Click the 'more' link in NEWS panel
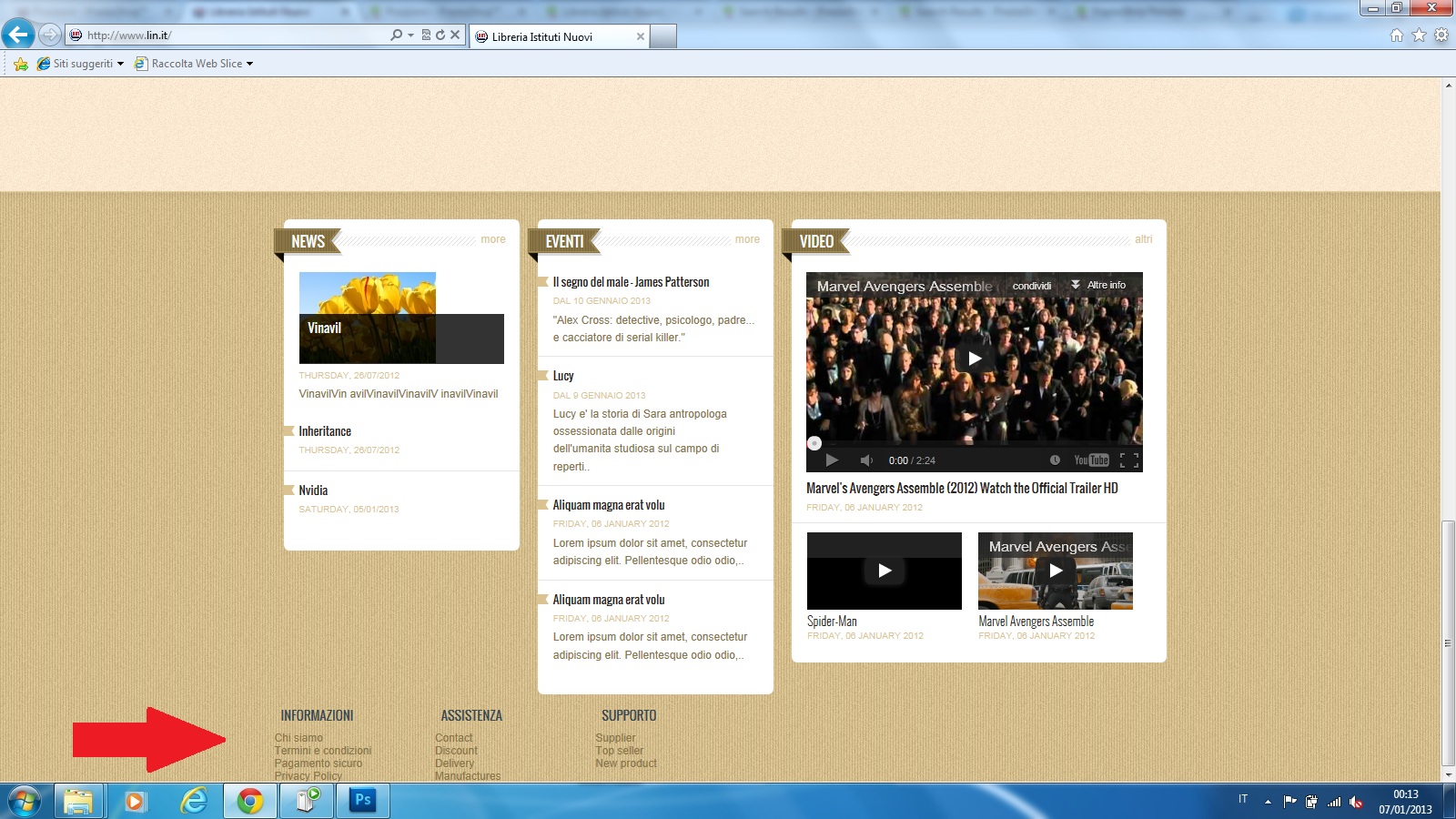This screenshot has width=1456, height=819. coord(493,239)
